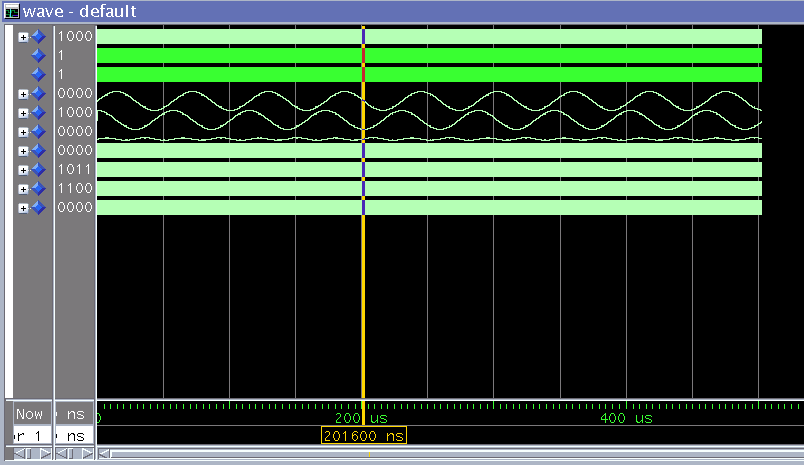This screenshot has width=804, height=465.
Task: Select the diamond icon of the flat noisy 0000 signal
Action: click(38, 132)
